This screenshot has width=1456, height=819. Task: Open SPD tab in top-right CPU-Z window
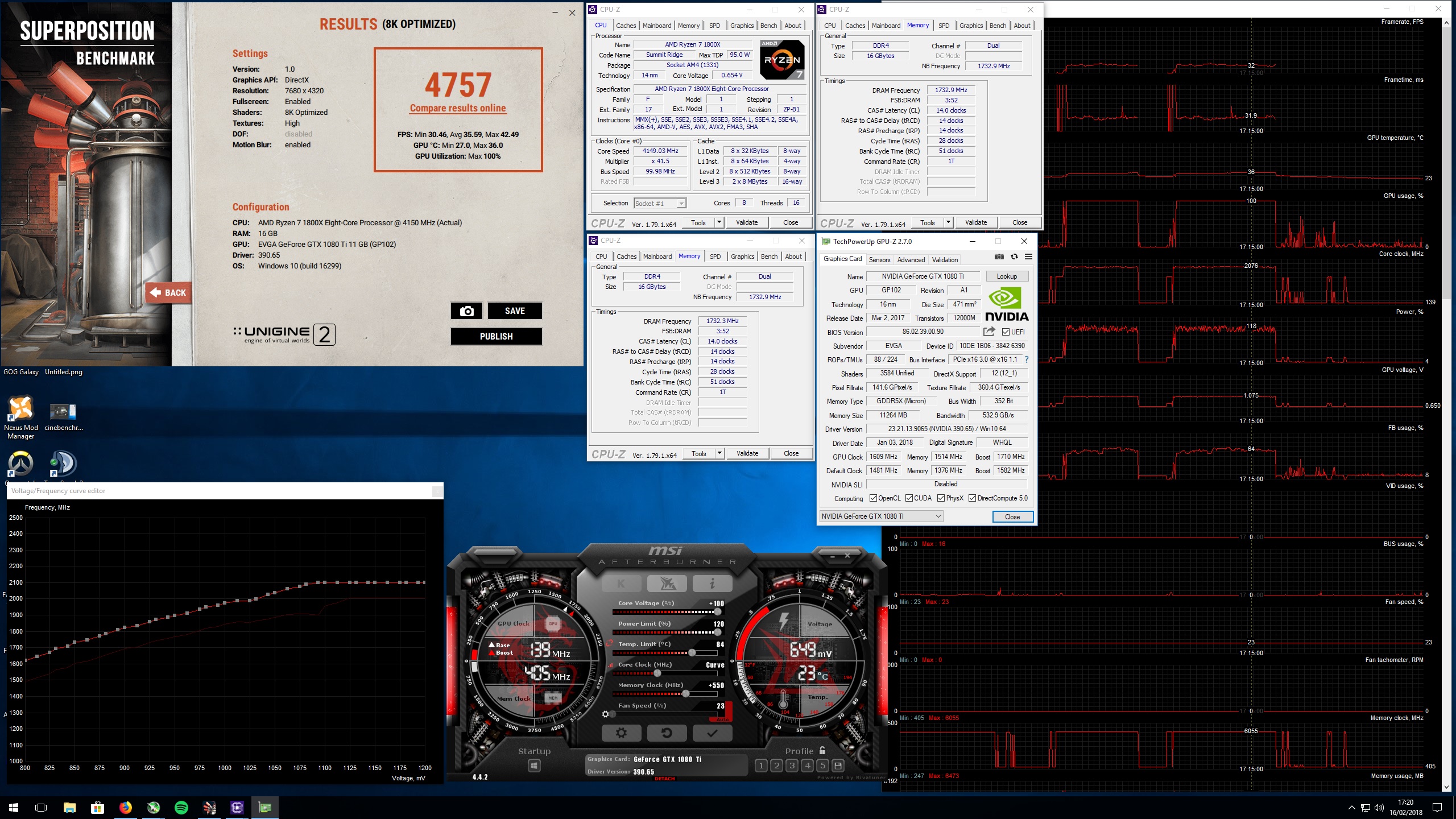tap(944, 26)
